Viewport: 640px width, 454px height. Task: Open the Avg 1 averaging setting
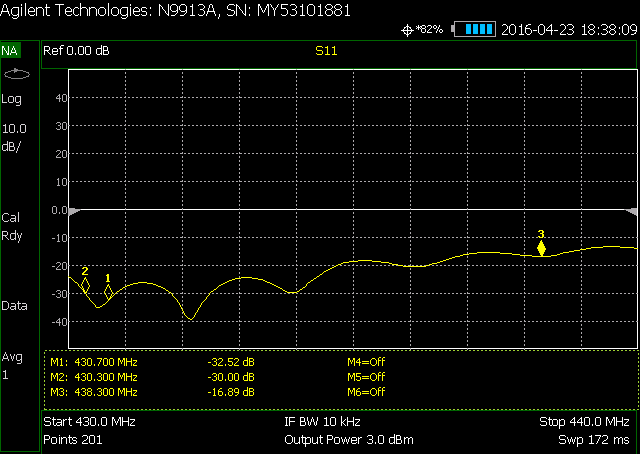(x=12, y=366)
